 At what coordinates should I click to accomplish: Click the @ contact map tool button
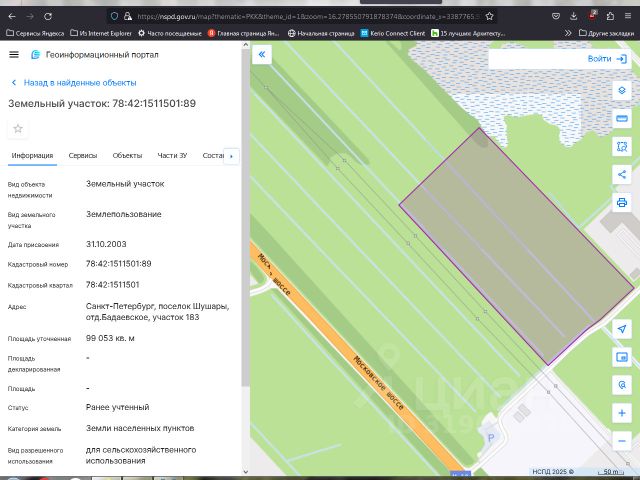coord(622,385)
